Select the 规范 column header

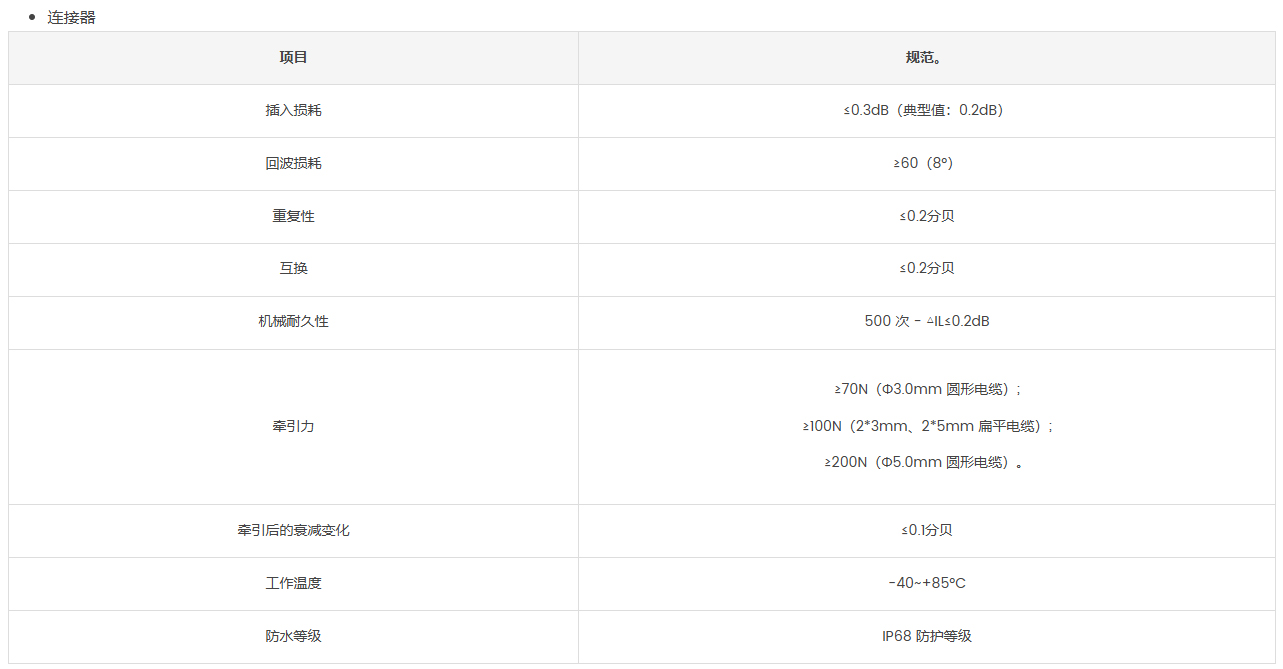pos(926,58)
